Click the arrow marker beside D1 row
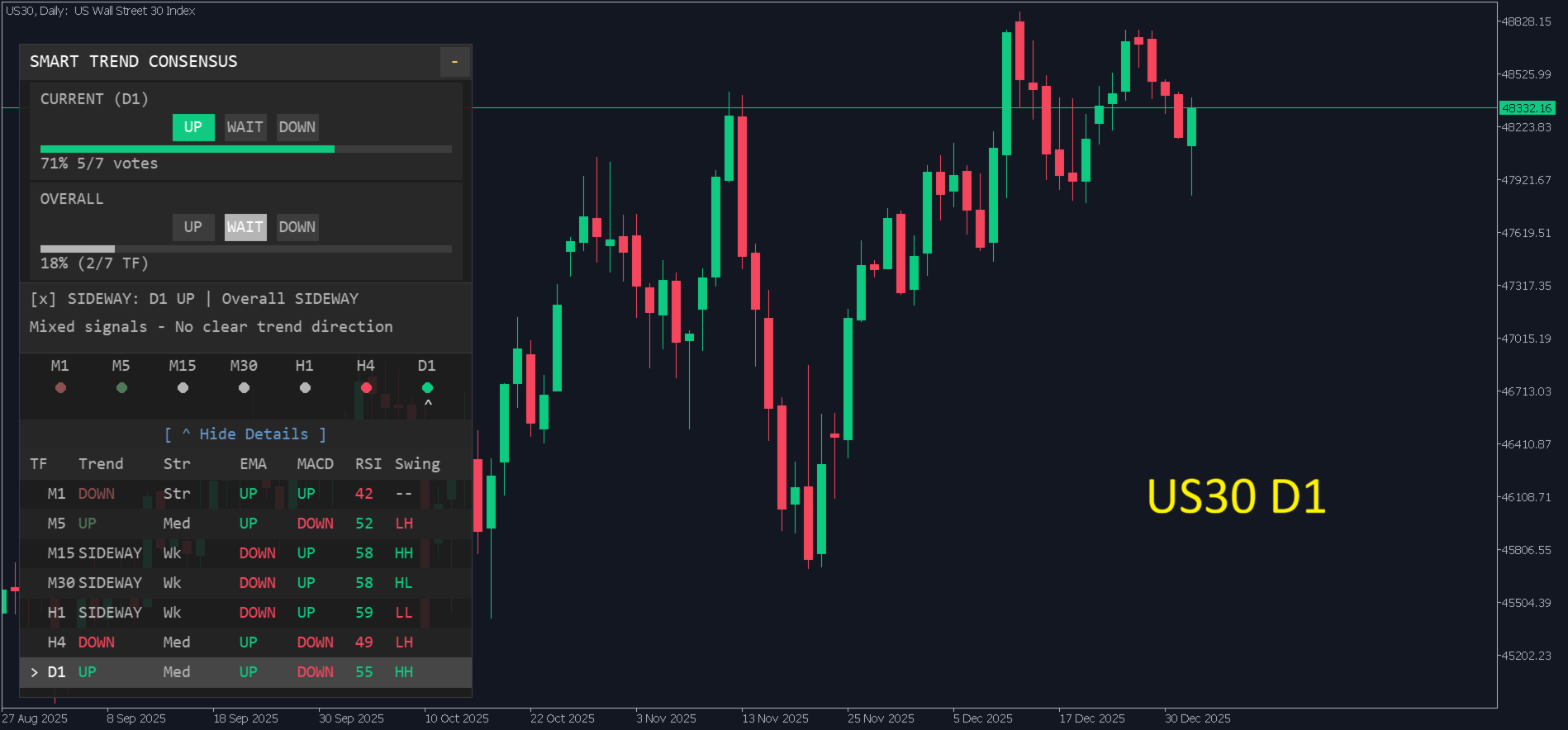1568x730 pixels. click(x=34, y=672)
